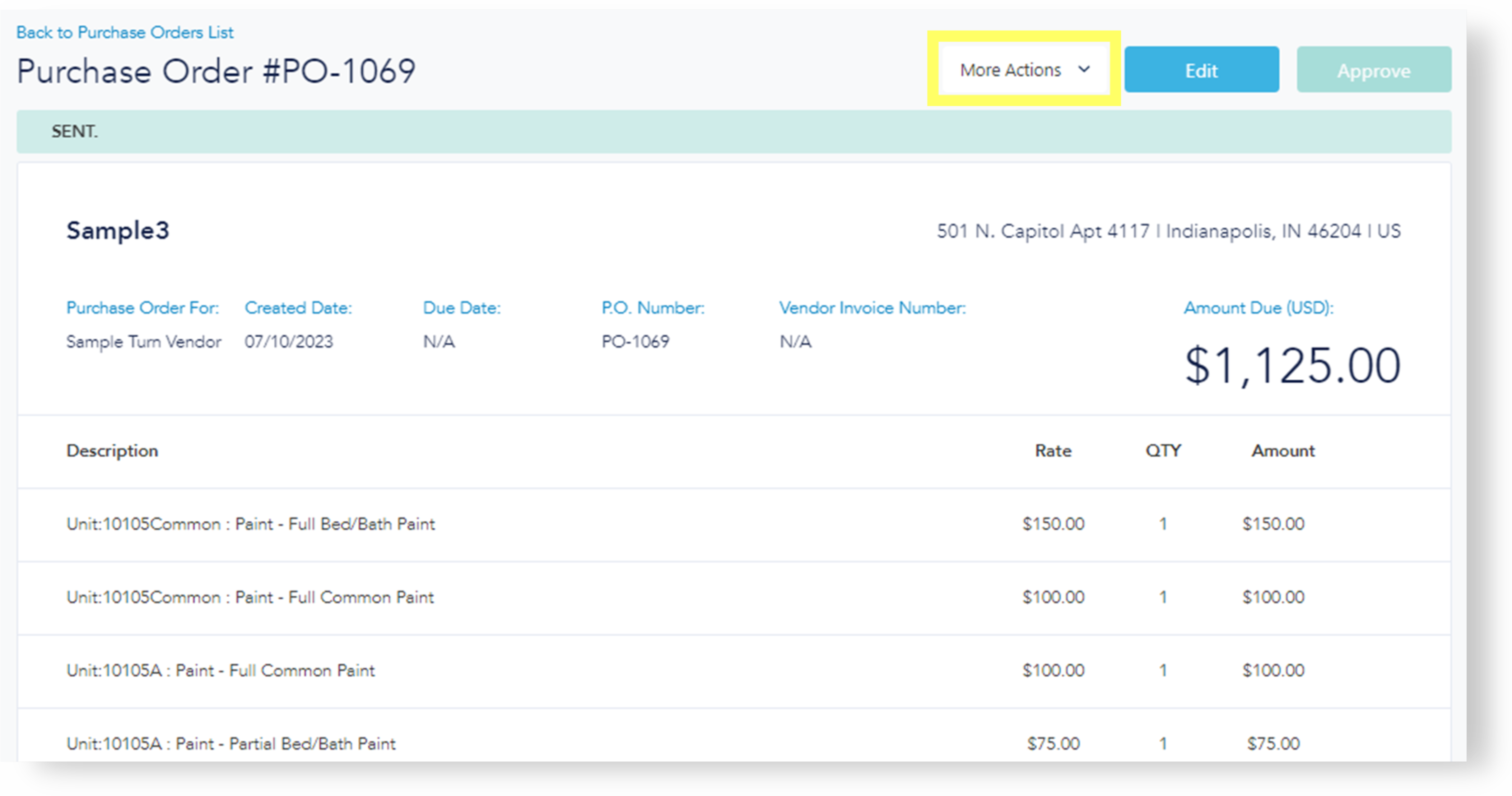This screenshot has height=796, width=1512.
Task: Click the Description column header
Action: [x=112, y=451]
